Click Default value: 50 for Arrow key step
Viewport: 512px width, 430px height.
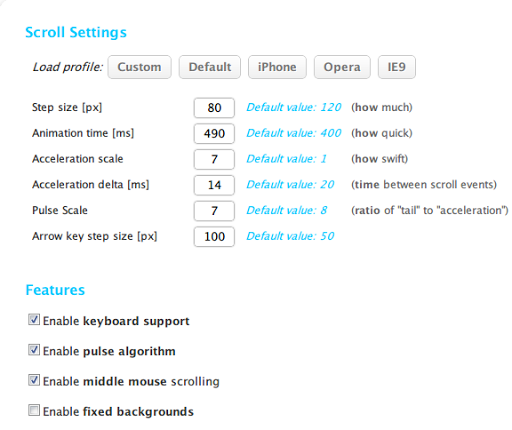coord(290,236)
